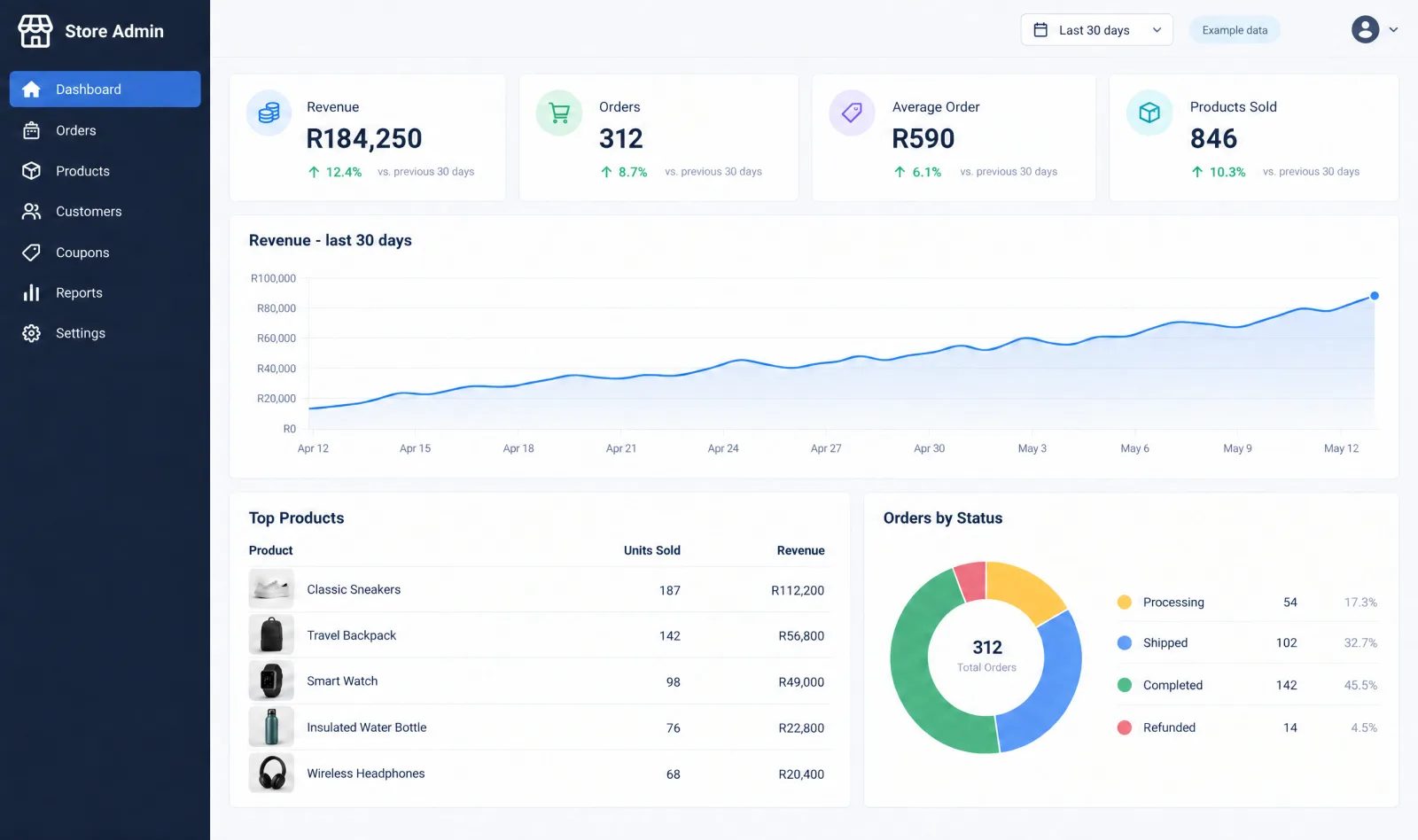Image resolution: width=1418 pixels, height=840 pixels.
Task: Click the 312 Total Orders donut center
Action: click(x=986, y=655)
